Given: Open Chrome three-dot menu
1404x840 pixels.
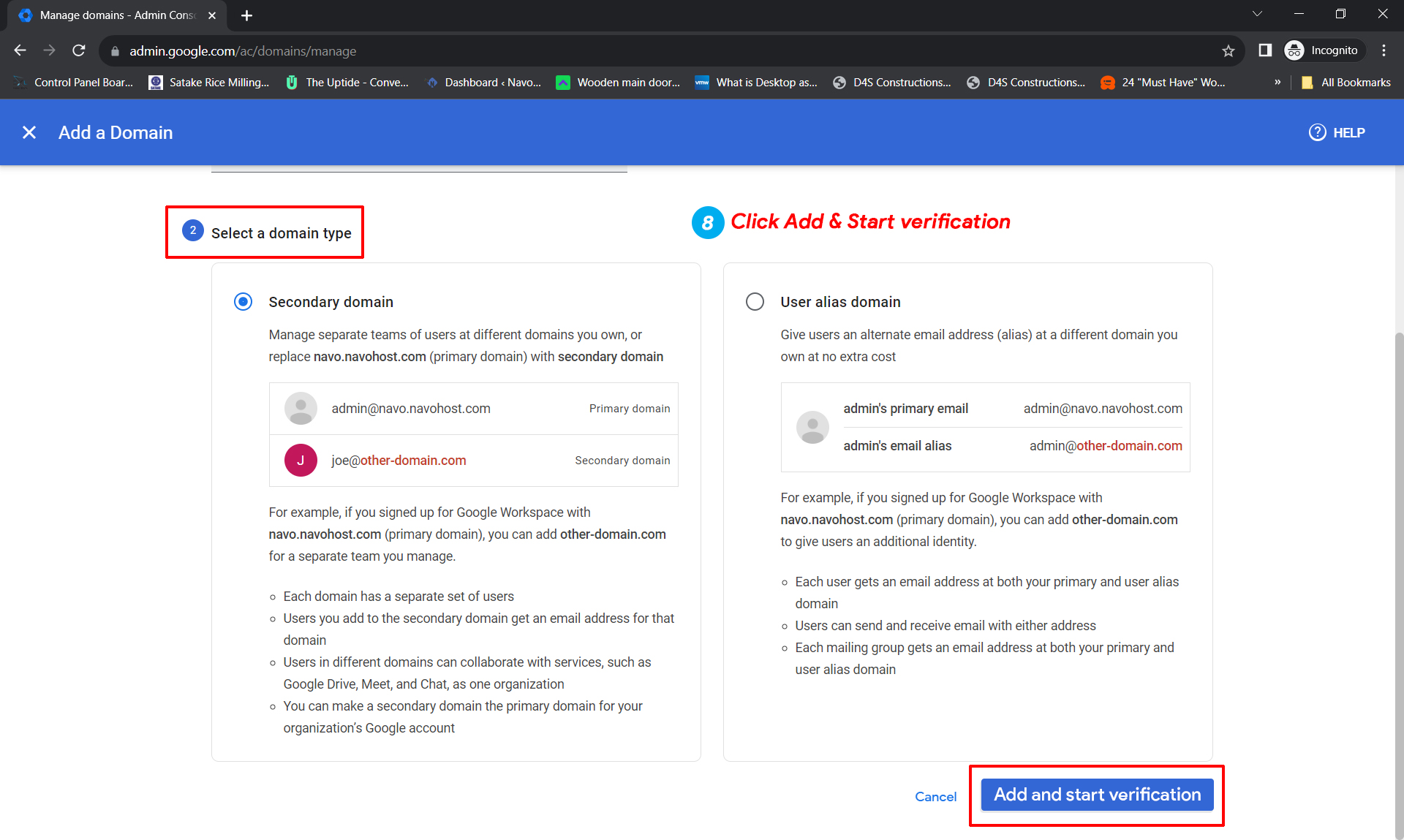Looking at the screenshot, I should [1384, 50].
